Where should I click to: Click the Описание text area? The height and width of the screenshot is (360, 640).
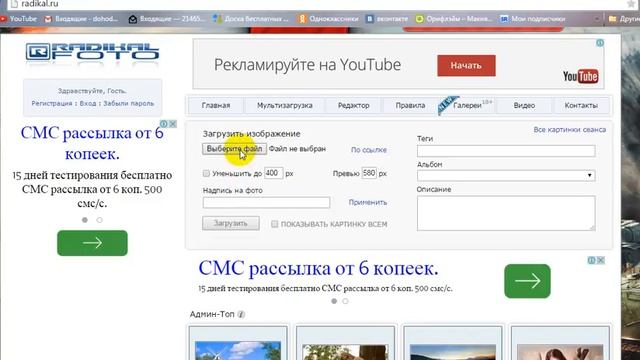click(506, 213)
